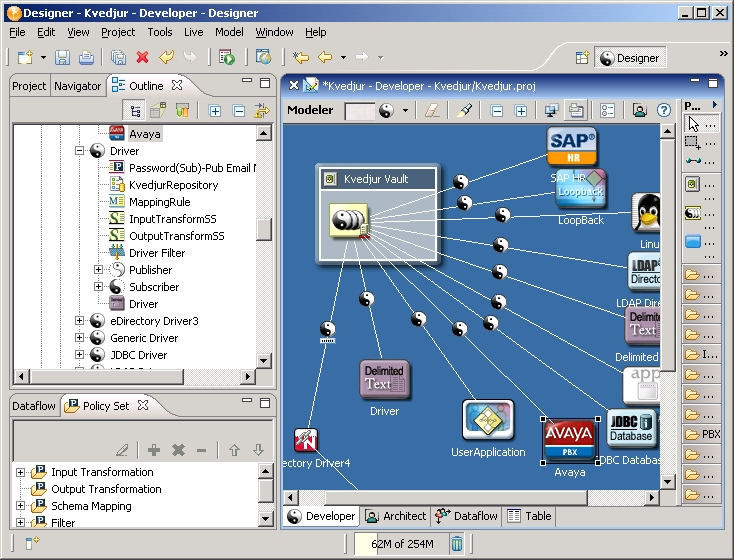
Task: Select the LoopBack driver icon
Action: tap(580, 189)
